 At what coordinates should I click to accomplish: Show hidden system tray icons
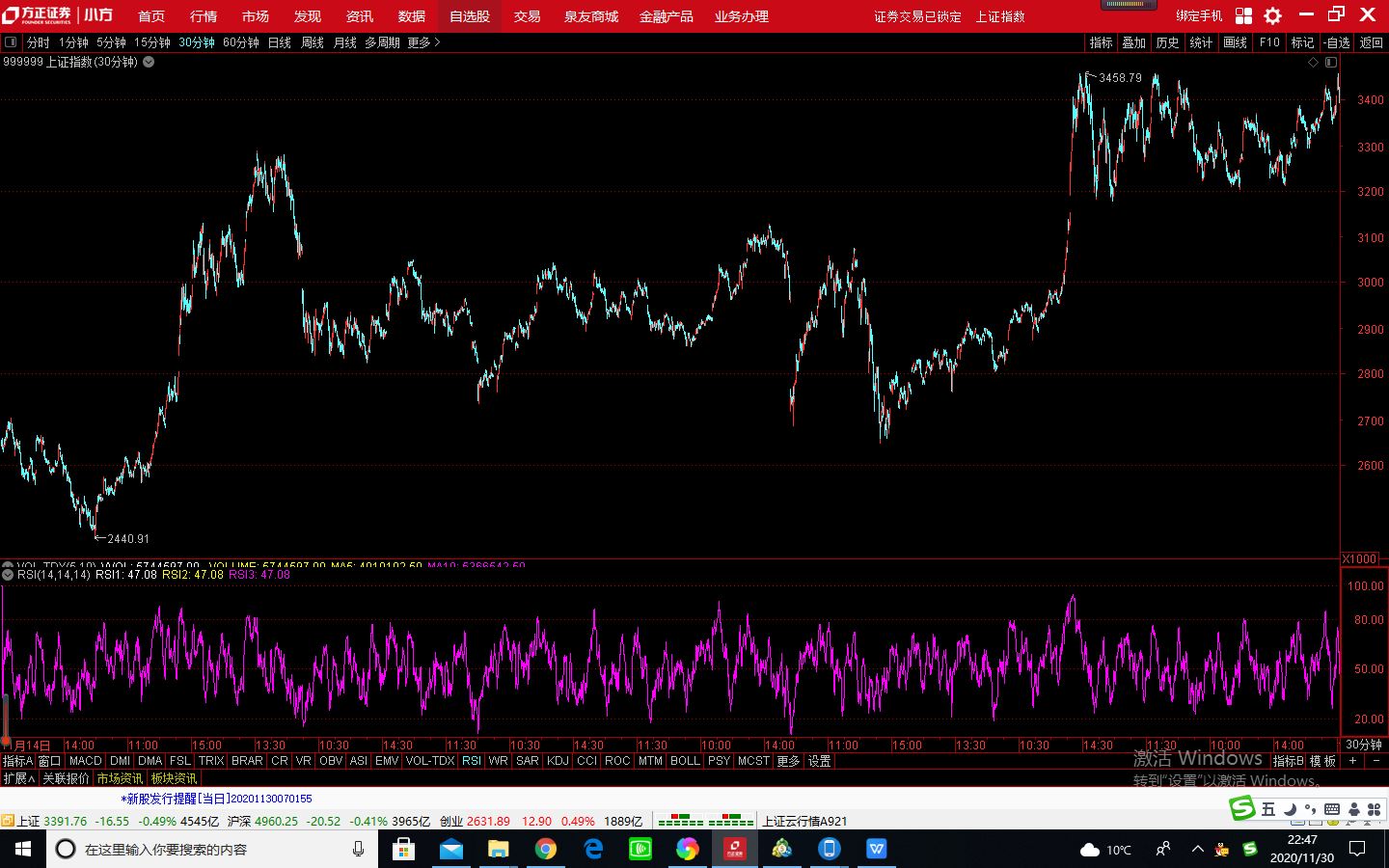[1198, 849]
